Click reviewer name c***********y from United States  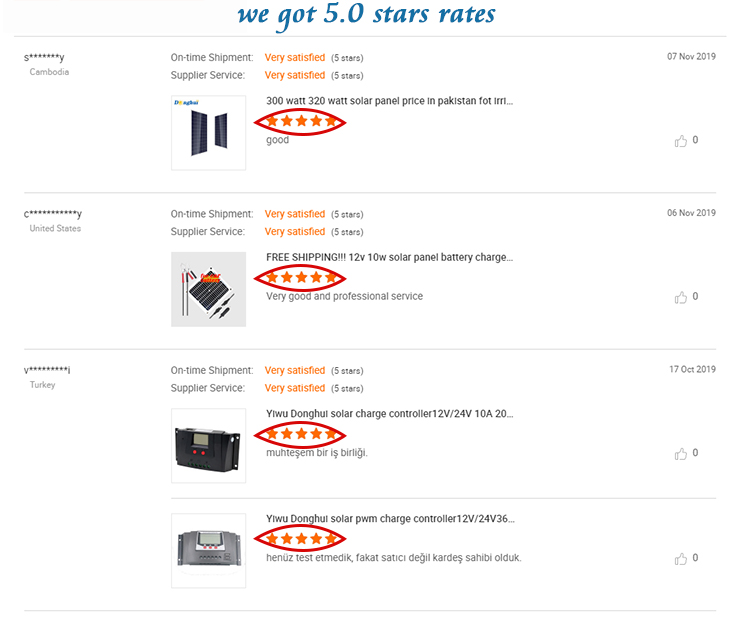pyautogui.click(x=53, y=214)
